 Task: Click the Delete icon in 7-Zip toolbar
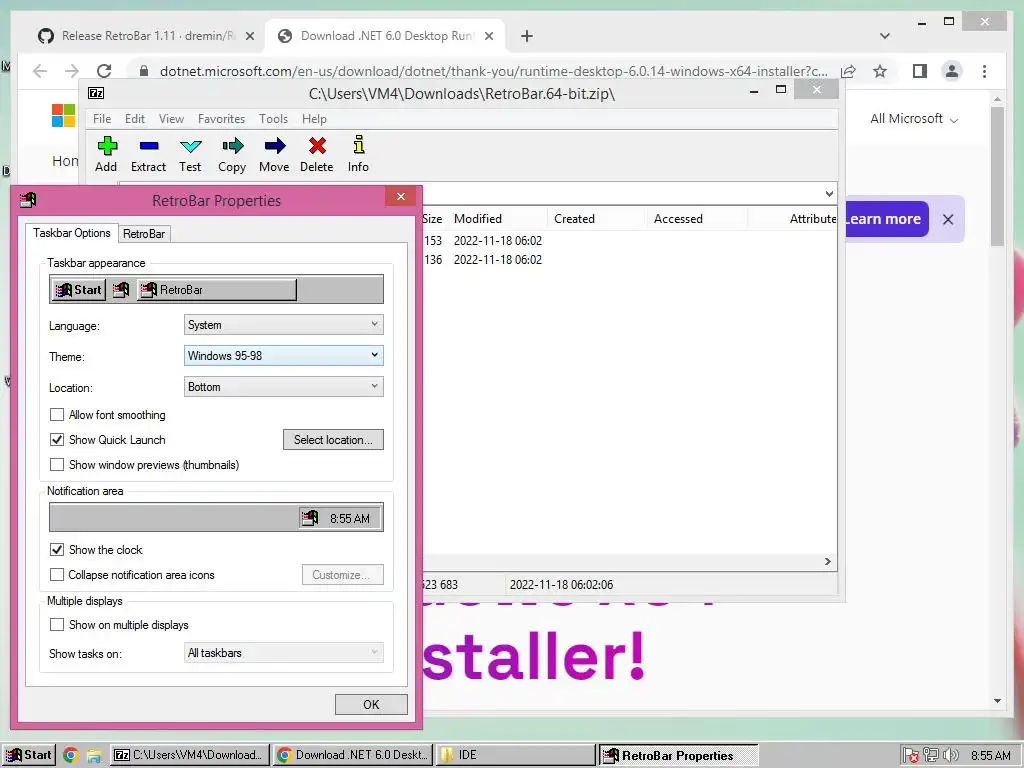[317, 146]
